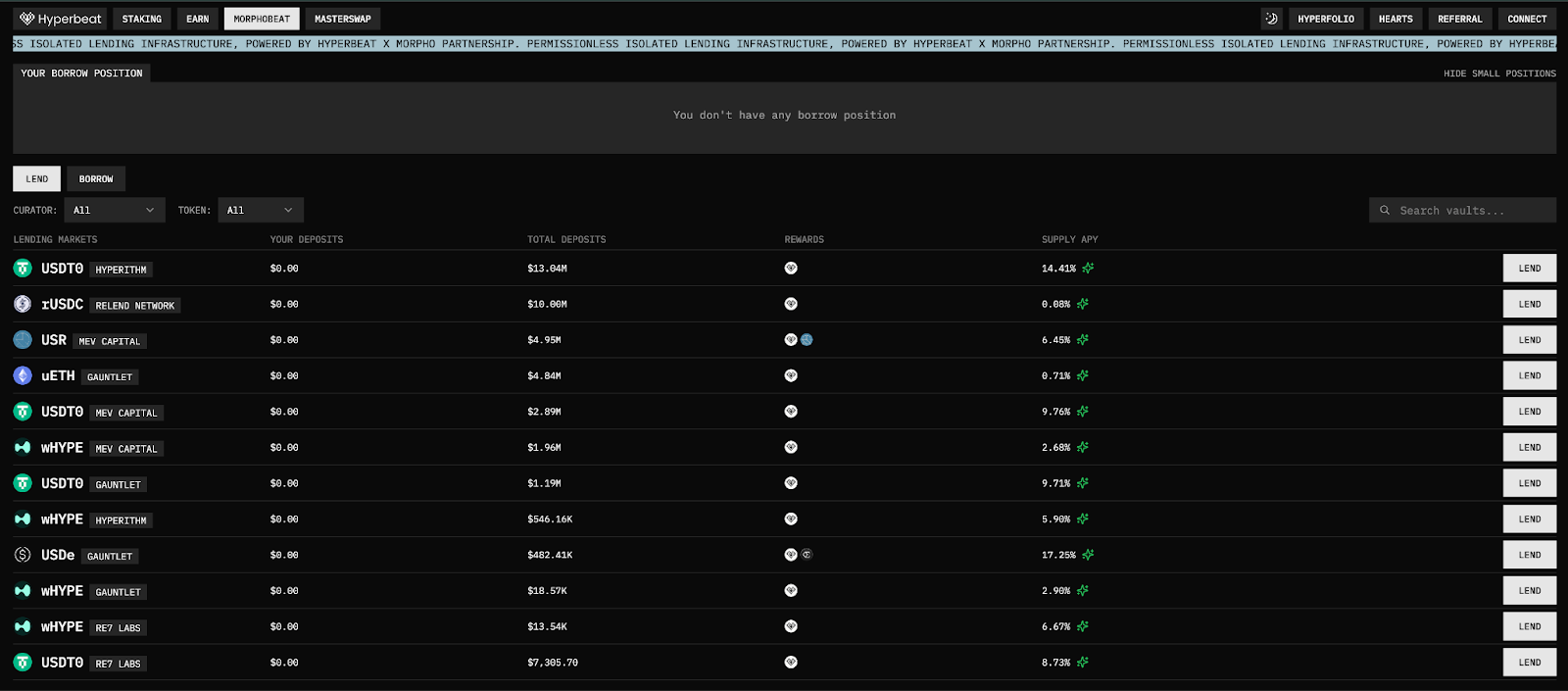
Task: Click the USDe Gauntlet token icon
Action: point(23,555)
